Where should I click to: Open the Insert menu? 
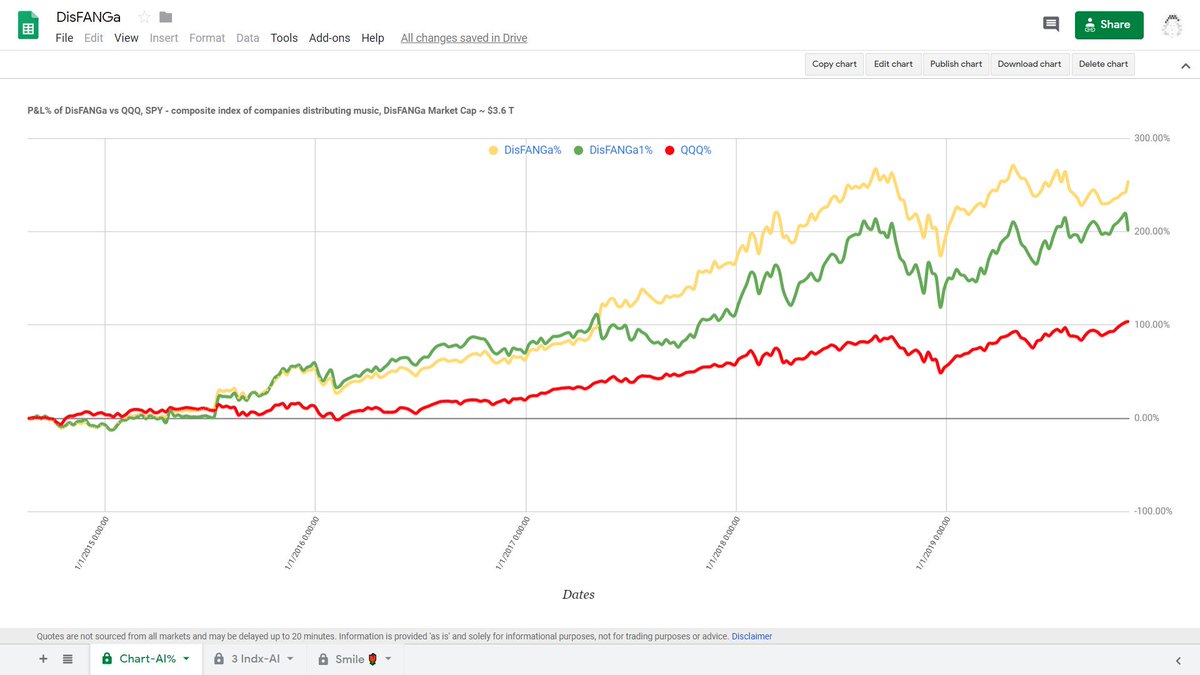tap(164, 38)
